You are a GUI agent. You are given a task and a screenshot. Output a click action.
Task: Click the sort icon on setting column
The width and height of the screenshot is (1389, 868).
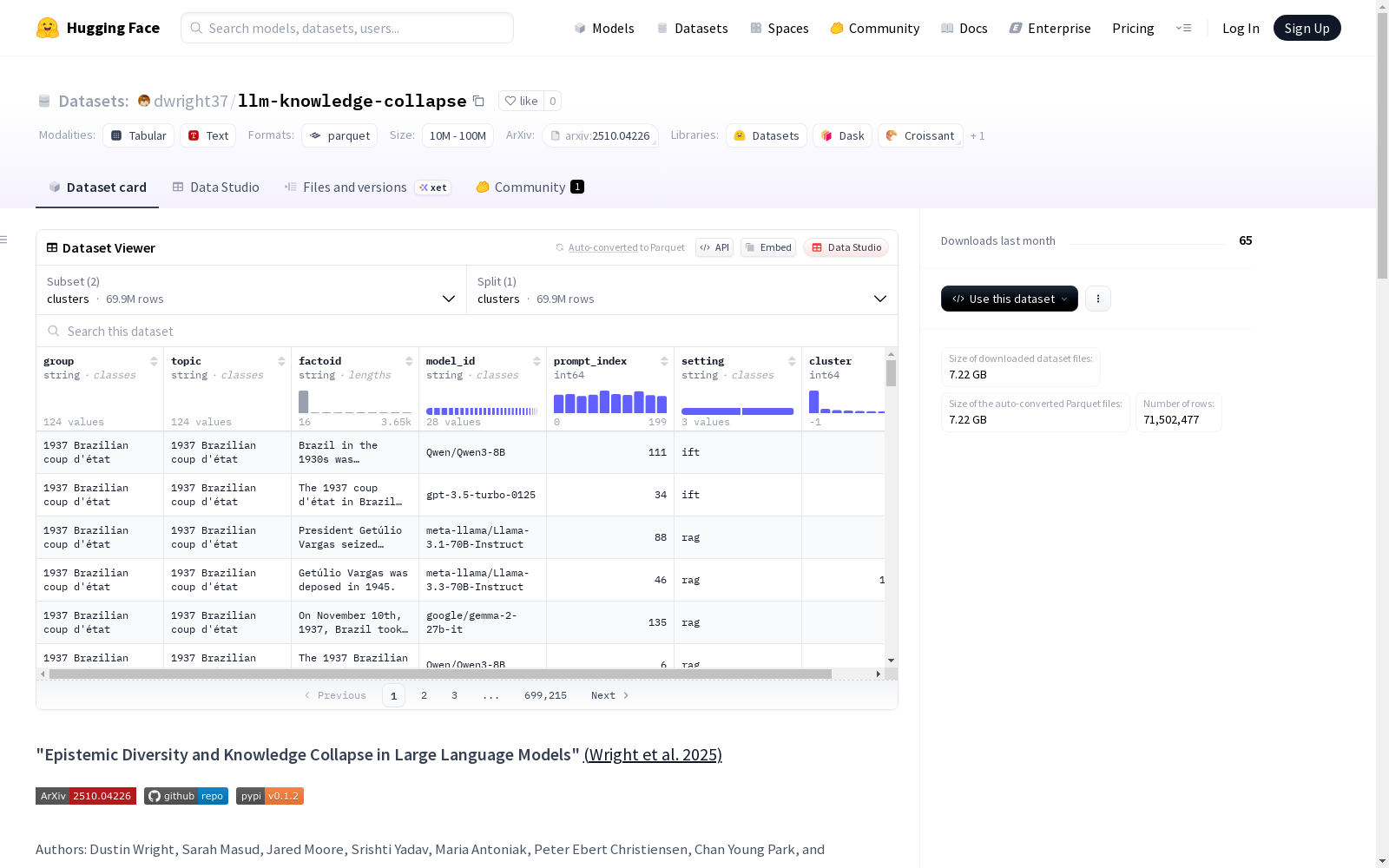tap(792, 361)
